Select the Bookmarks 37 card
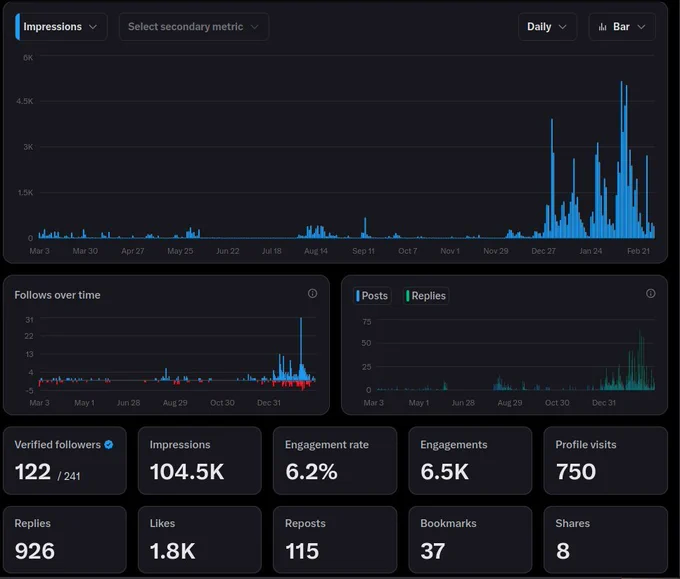 click(470, 540)
